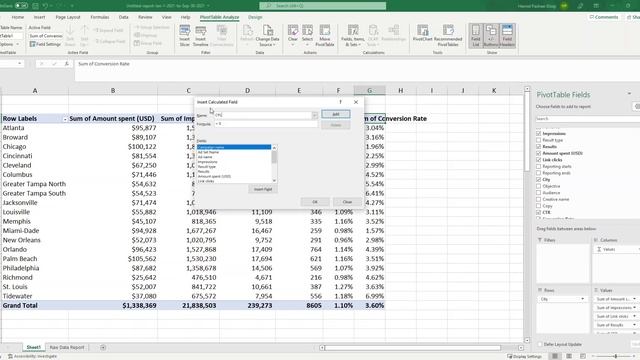Click the Insert Slicer icon
Image resolution: width=640 pixels, height=360 pixels.
click(184, 36)
